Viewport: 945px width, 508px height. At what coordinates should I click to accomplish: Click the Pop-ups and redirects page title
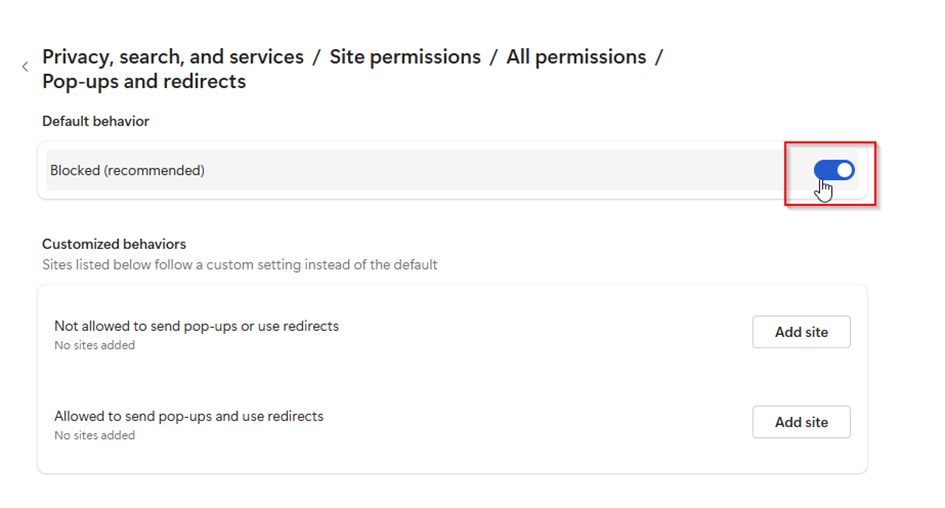[144, 82]
